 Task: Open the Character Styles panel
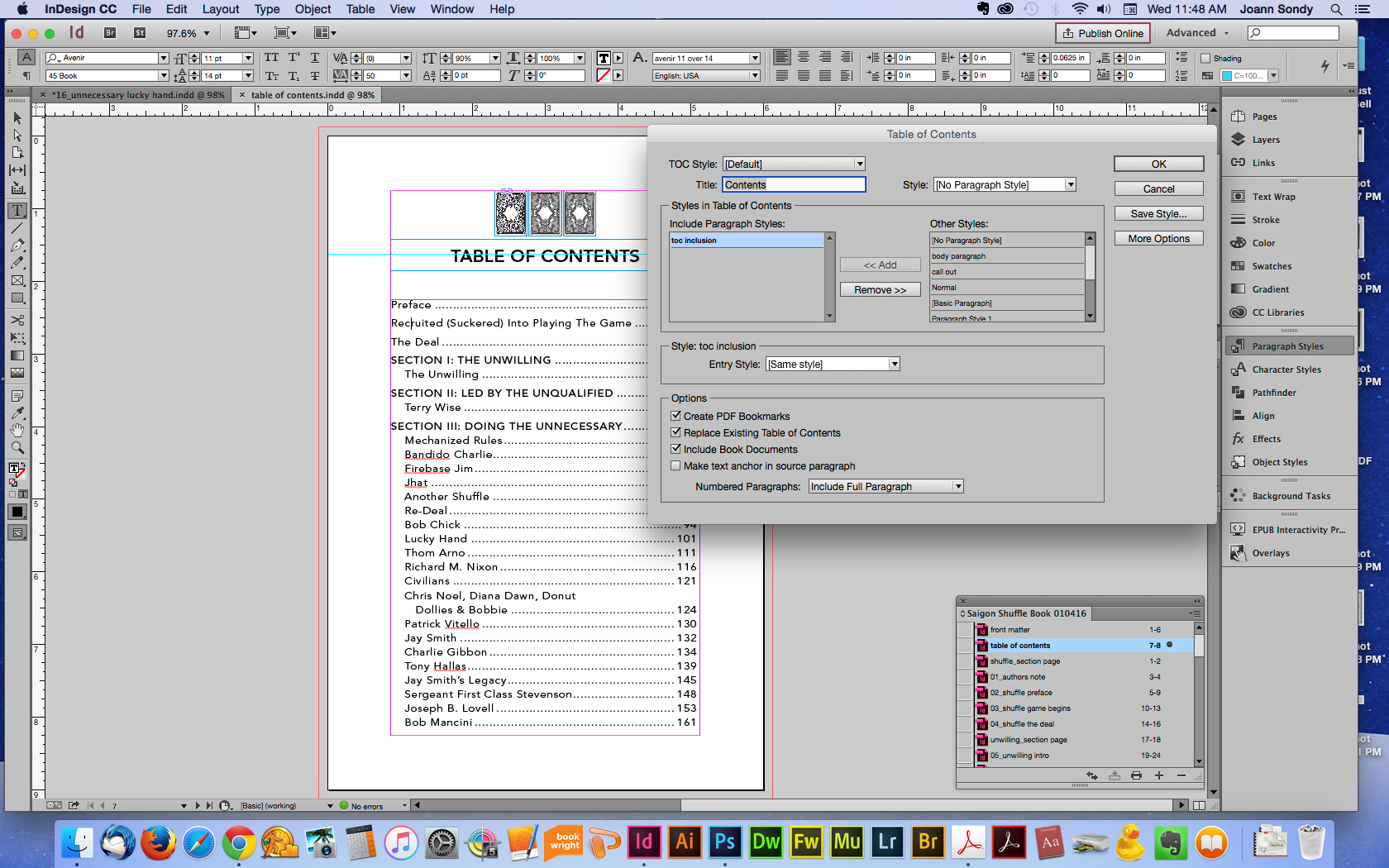click(1286, 370)
